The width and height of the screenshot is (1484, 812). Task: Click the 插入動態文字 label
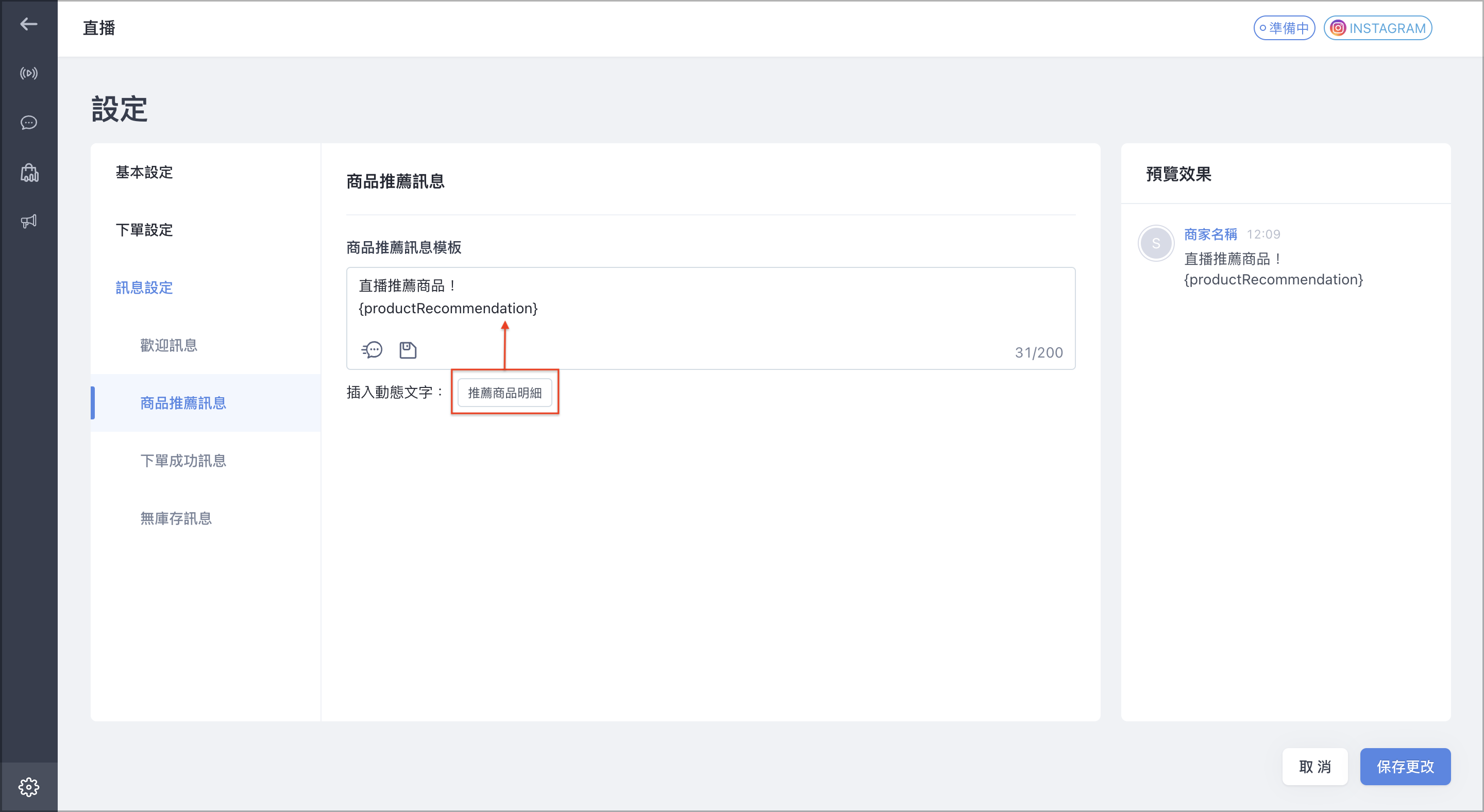[395, 392]
